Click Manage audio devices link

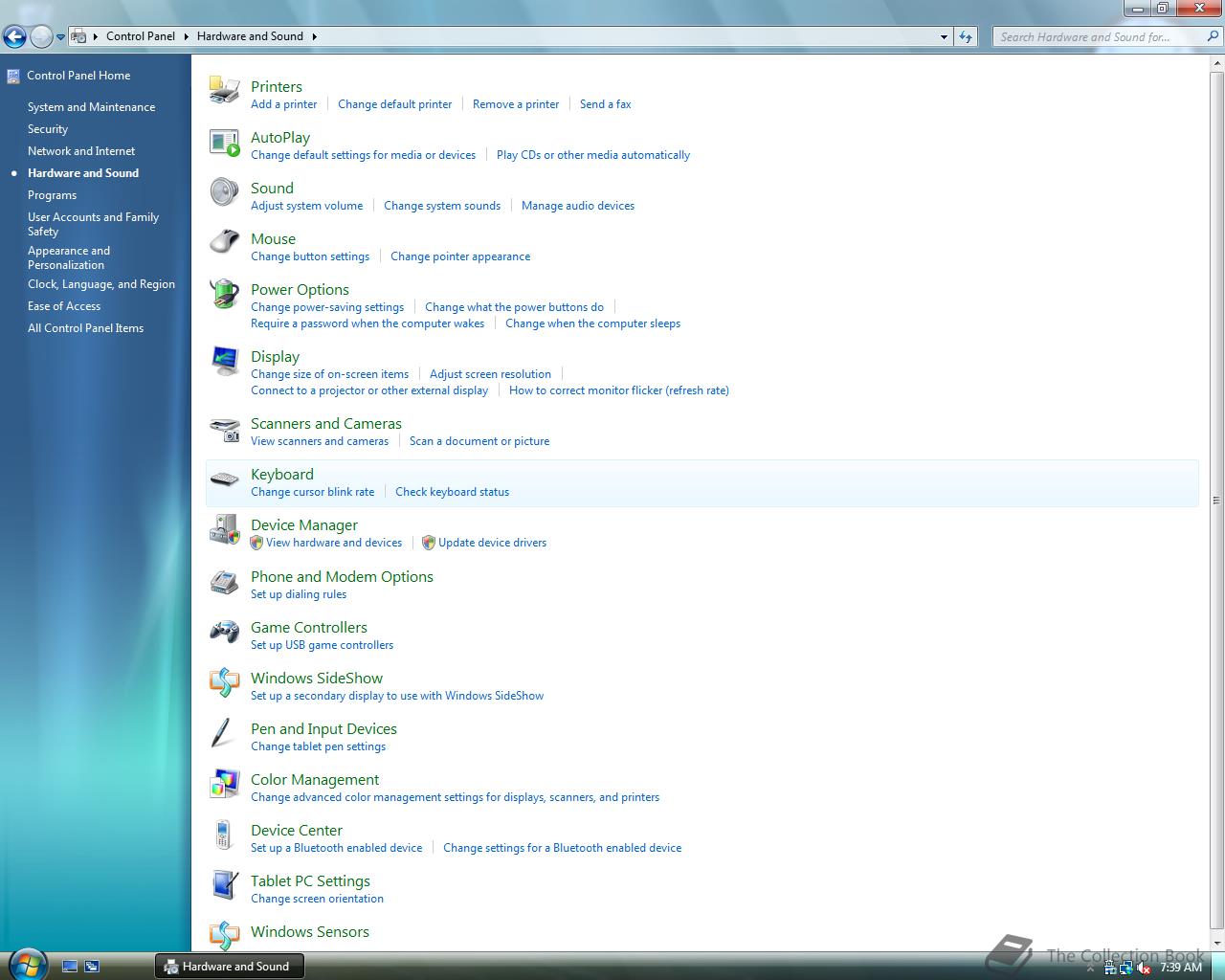click(x=578, y=206)
